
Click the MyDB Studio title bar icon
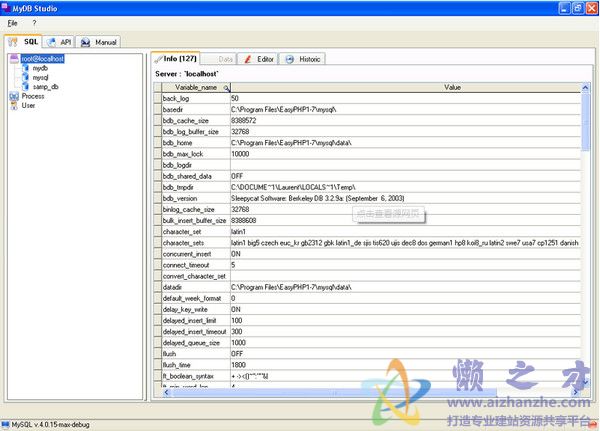pyautogui.click(x=5, y=7)
